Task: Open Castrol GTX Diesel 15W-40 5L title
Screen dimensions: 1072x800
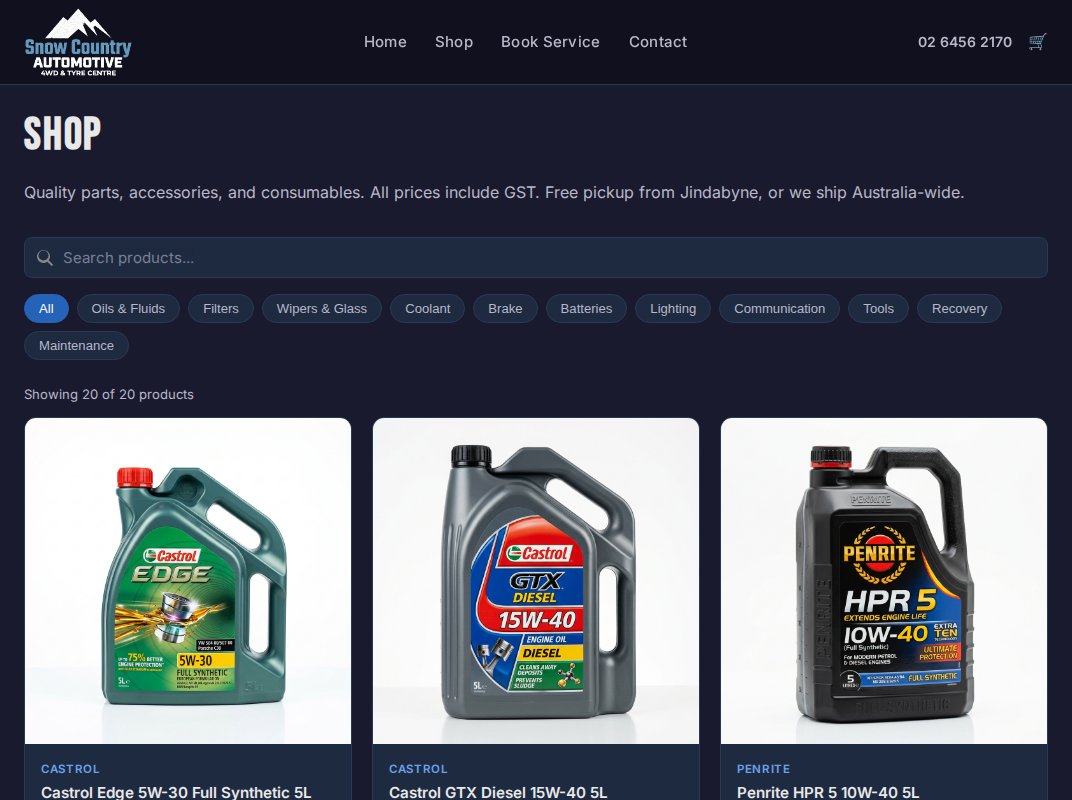Action: pyautogui.click(x=498, y=792)
